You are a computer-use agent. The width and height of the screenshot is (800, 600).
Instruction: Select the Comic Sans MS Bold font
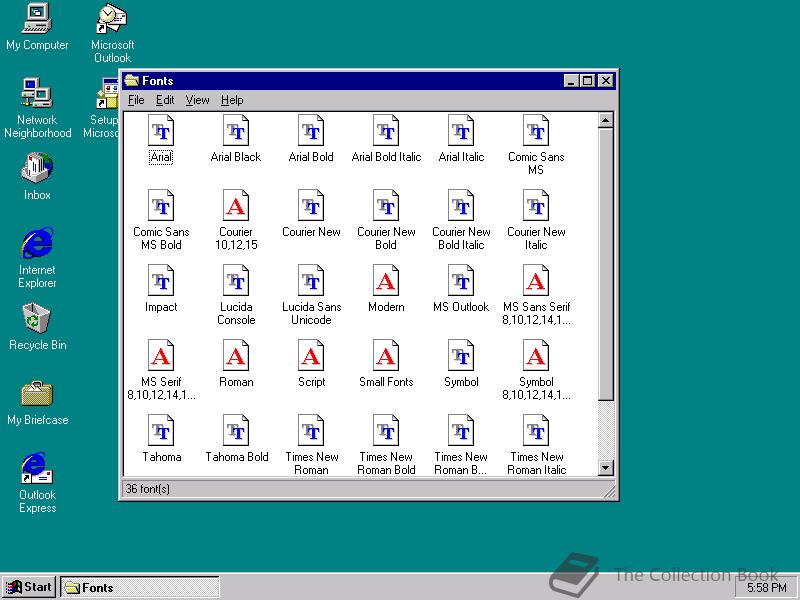pos(161,206)
